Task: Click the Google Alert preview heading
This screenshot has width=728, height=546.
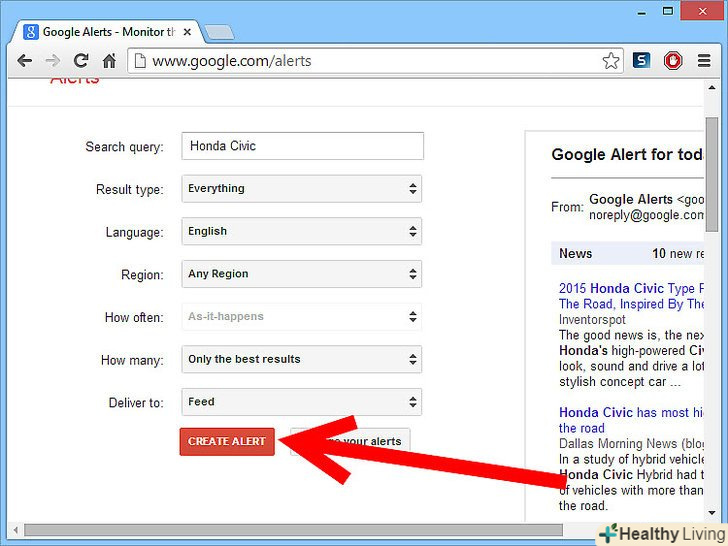Action: click(x=627, y=154)
